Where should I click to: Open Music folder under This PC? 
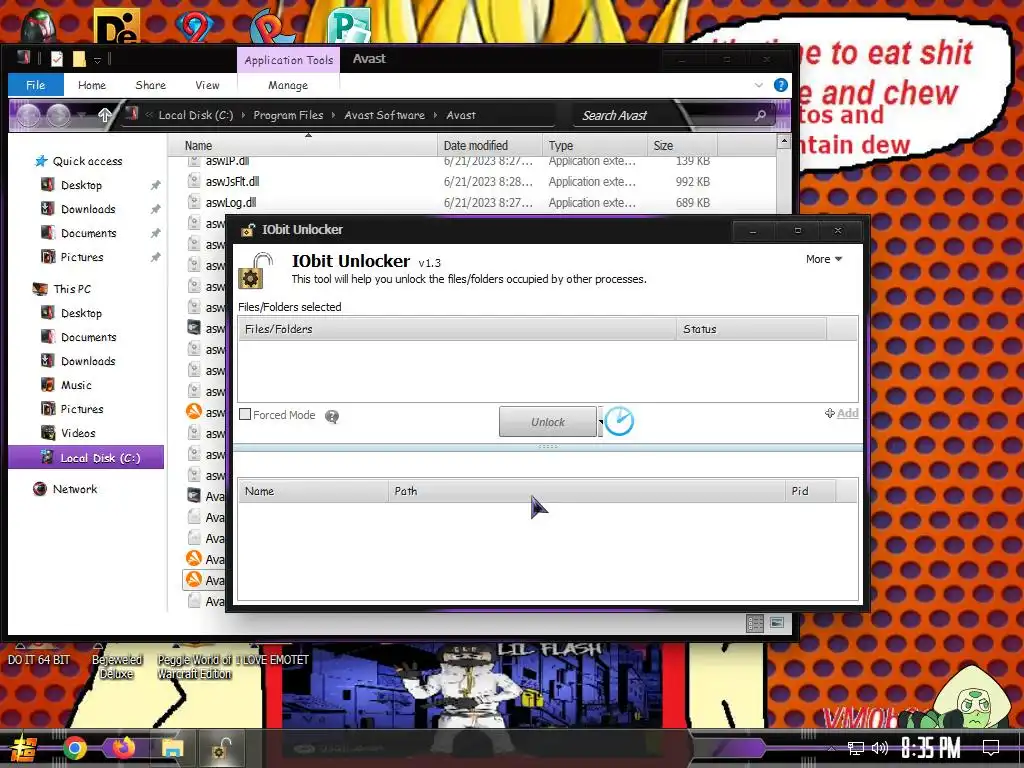[76, 385]
